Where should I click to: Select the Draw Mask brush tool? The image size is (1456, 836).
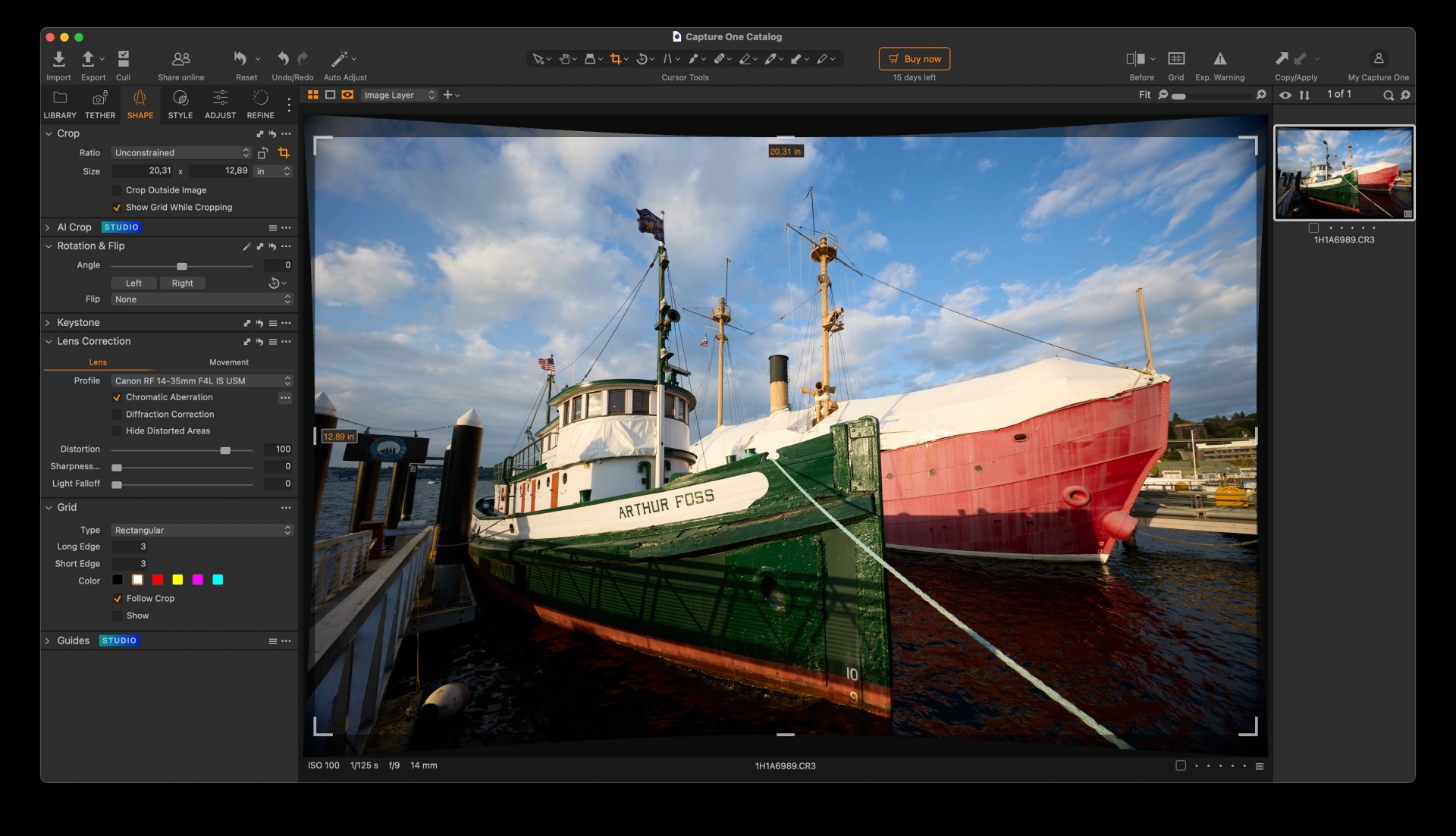[x=693, y=59]
